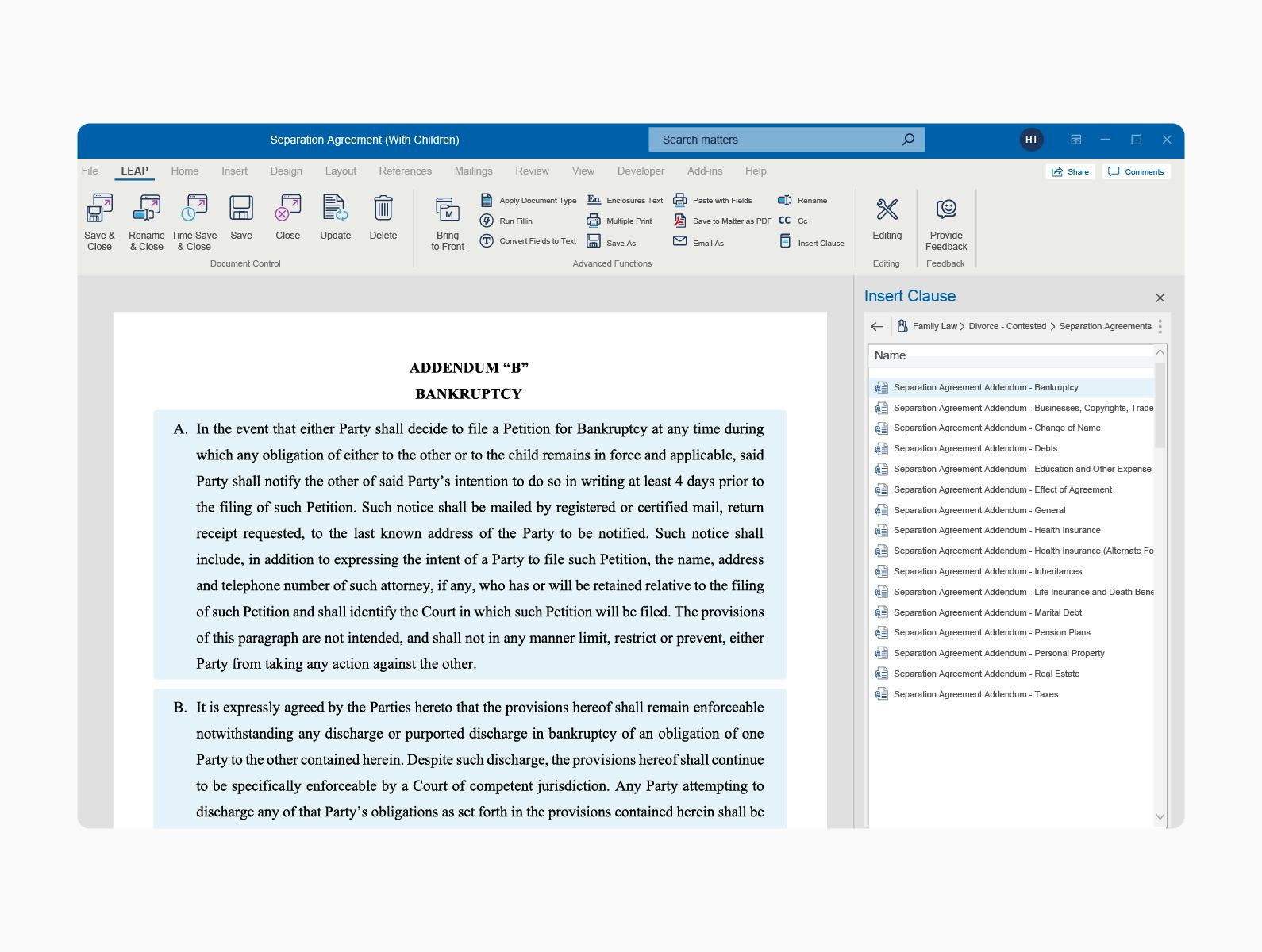Image resolution: width=1262 pixels, height=952 pixels.
Task: Click clause list scrollbar down arrow
Action: (x=1160, y=817)
